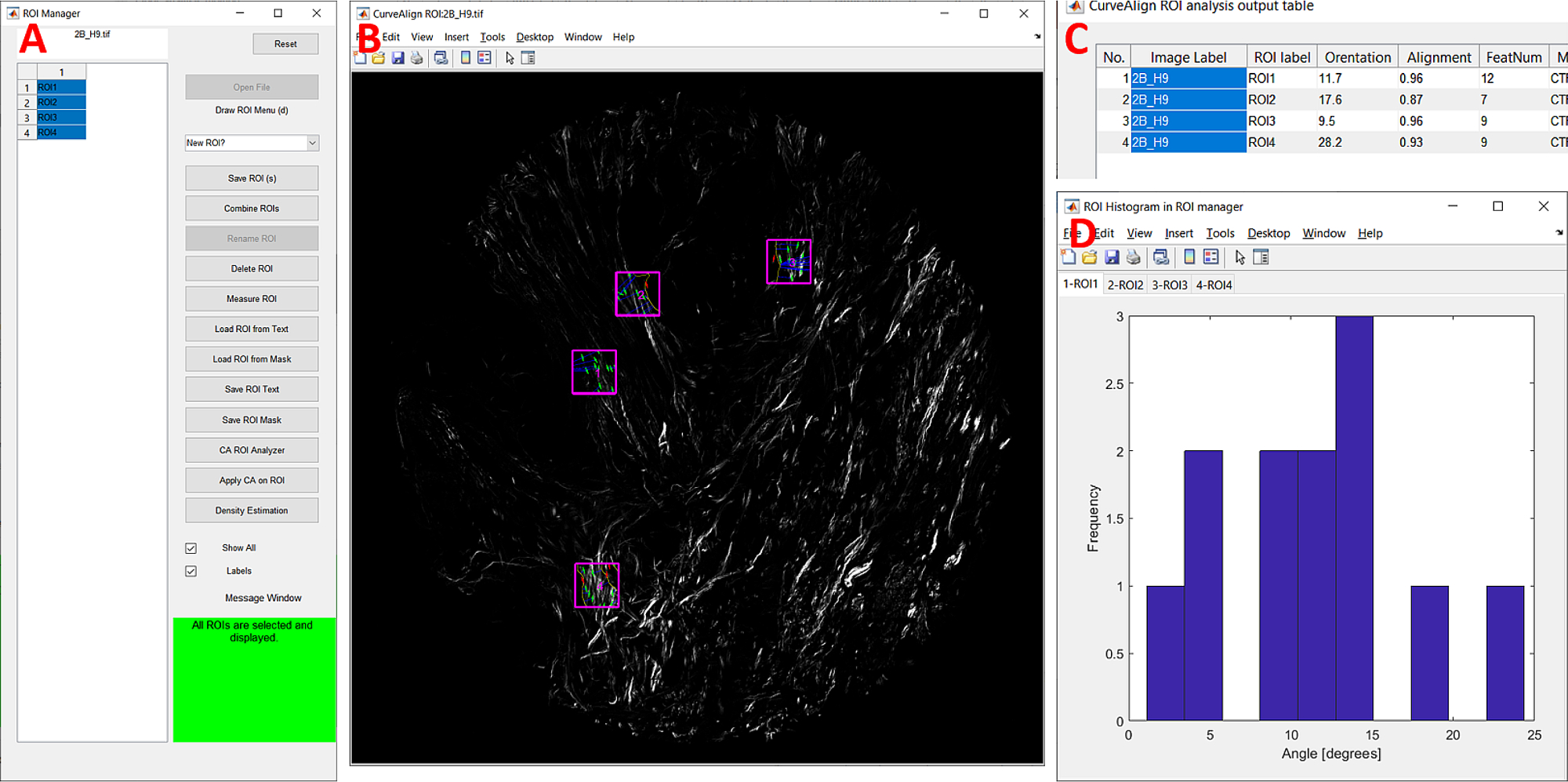Open the 2-ROI2 histogram tab

[1124, 285]
